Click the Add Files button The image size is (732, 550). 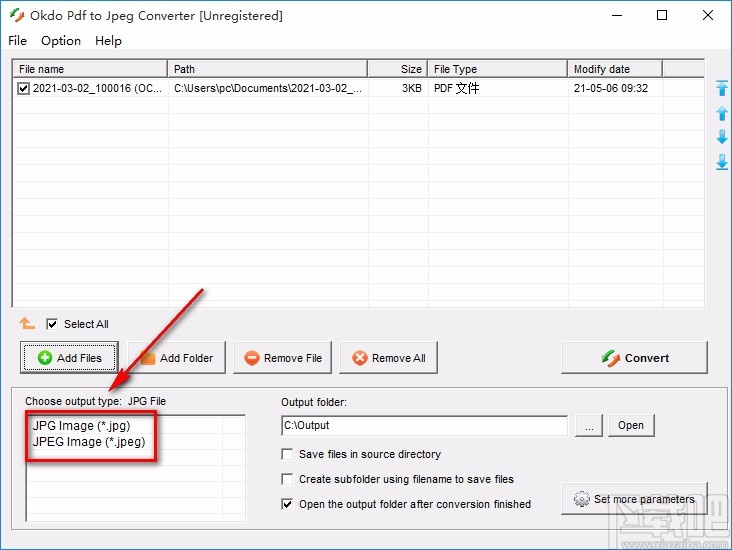69,358
